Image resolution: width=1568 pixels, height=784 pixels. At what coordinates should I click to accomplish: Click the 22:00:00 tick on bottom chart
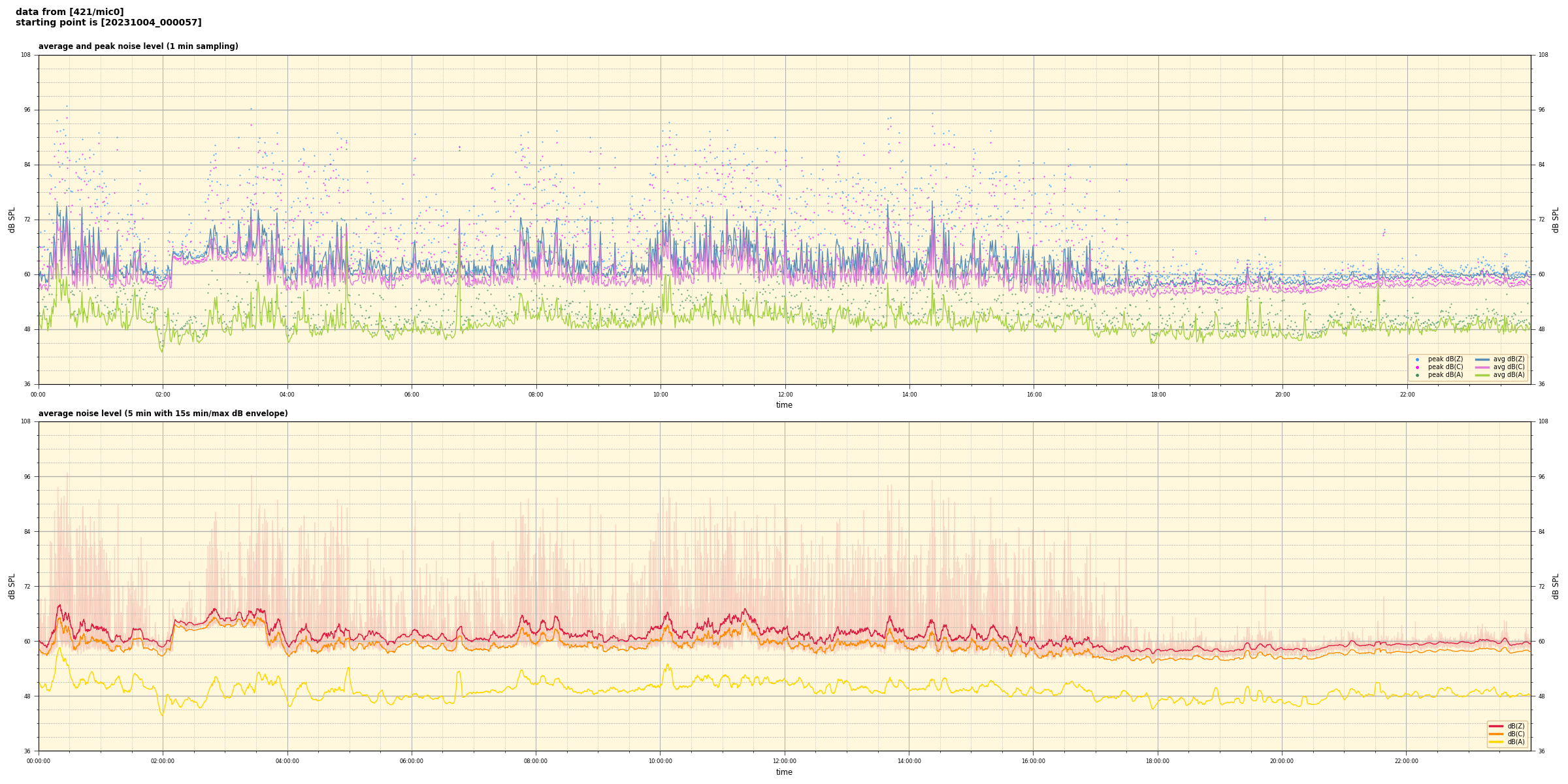pyautogui.click(x=1406, y=761)
